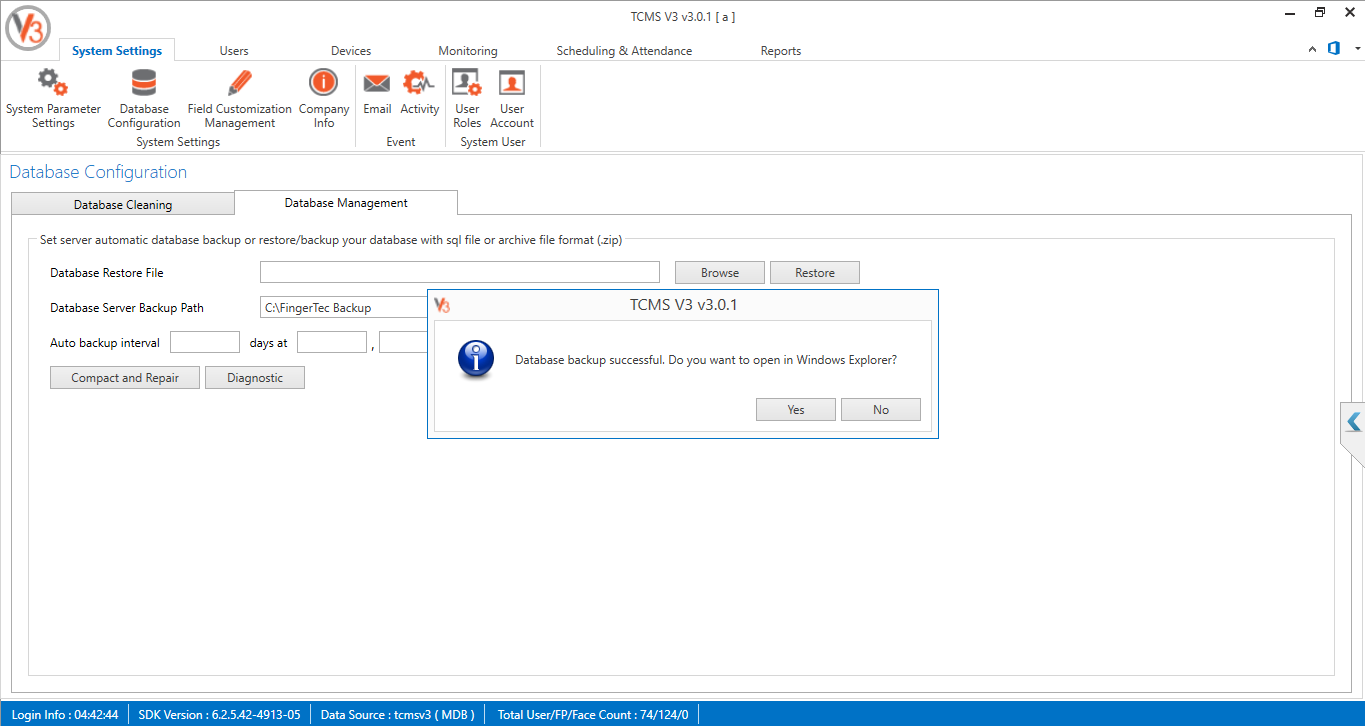
Task: Open User Roles
Action: coord(467,98)
